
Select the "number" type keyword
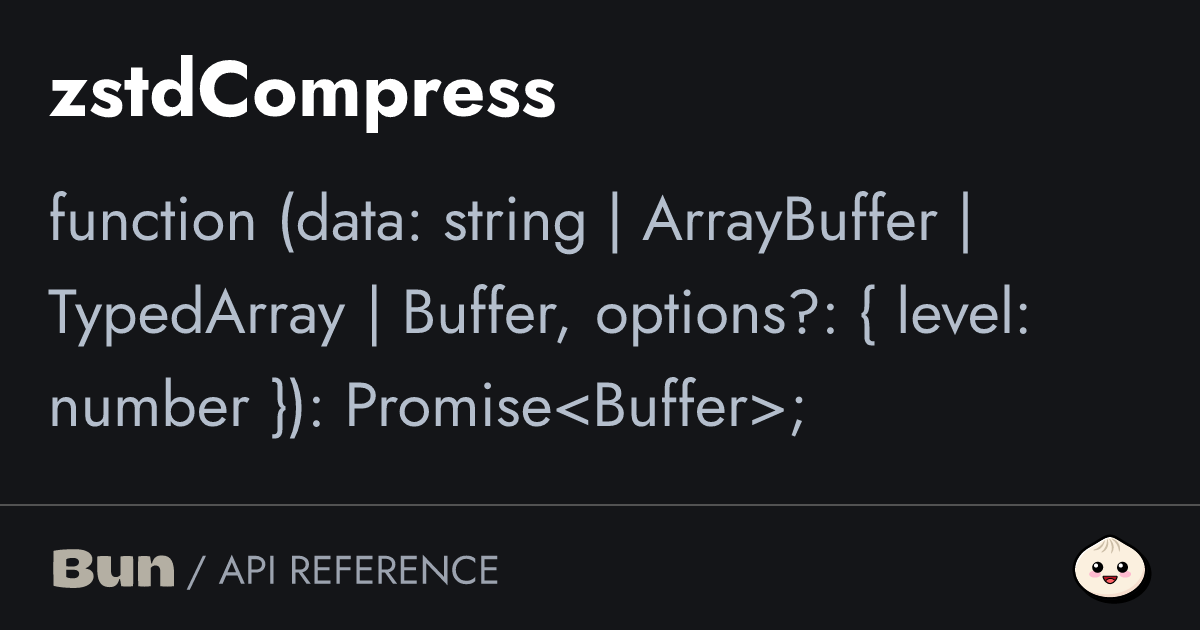(148, 407)
